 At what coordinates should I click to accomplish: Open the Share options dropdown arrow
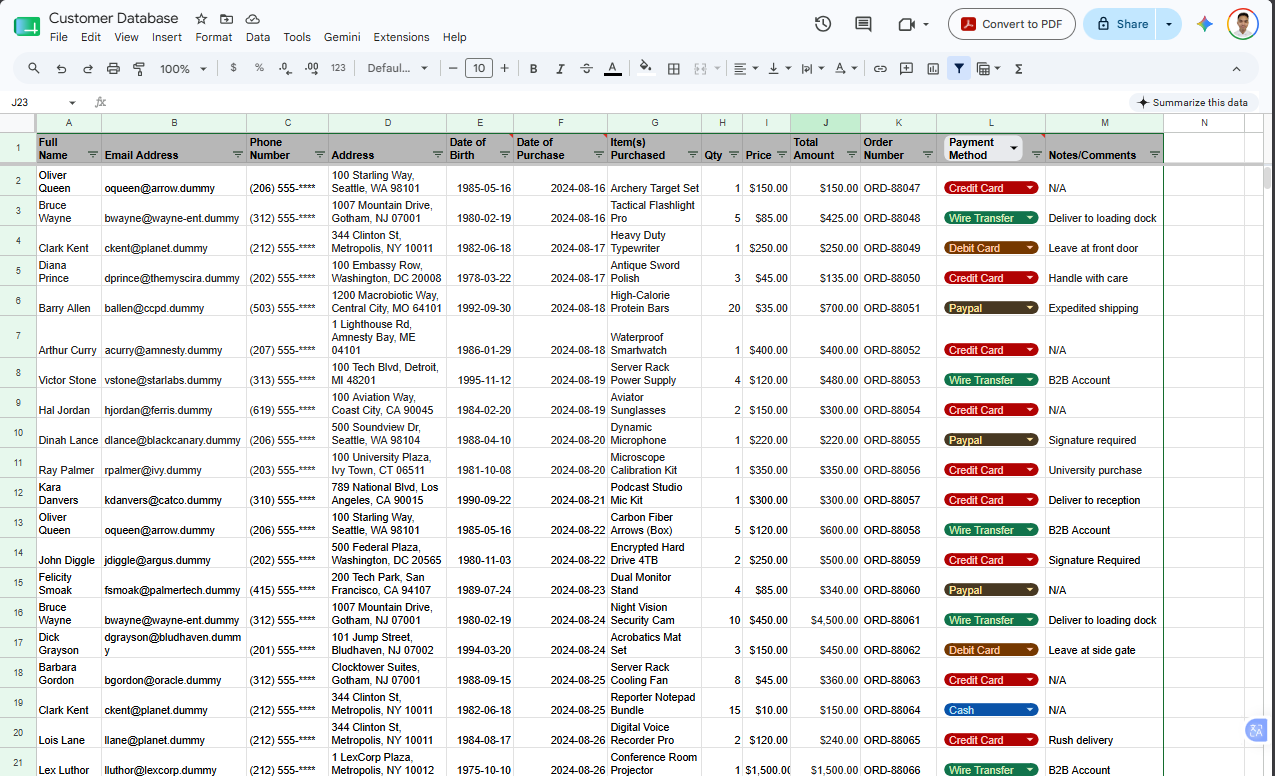click(1168, 24)
